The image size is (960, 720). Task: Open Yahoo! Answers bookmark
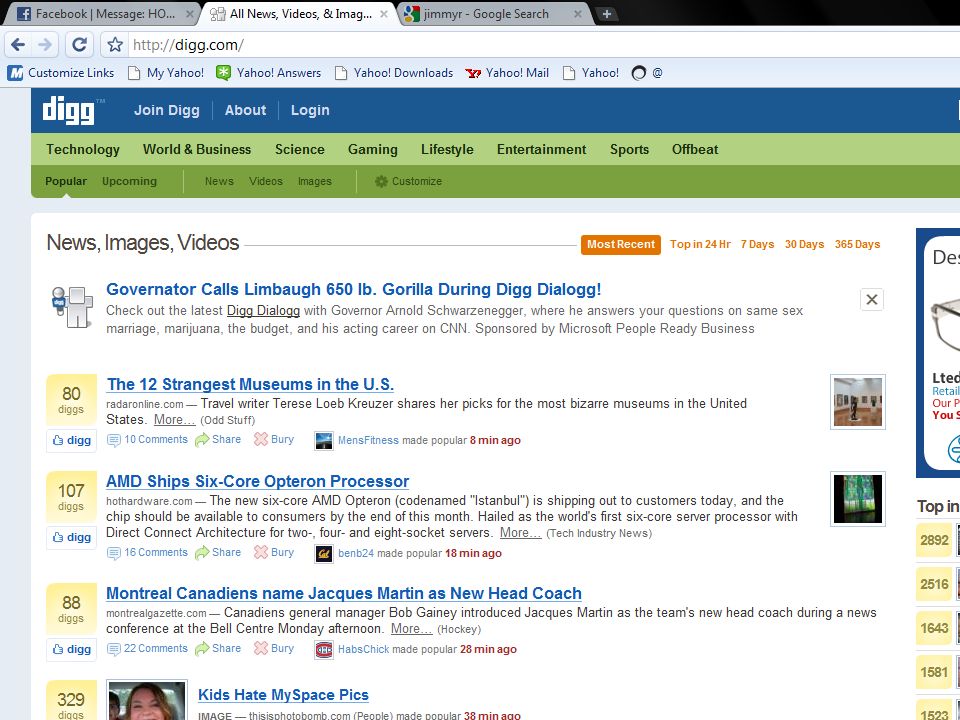[x=269, y=73]
